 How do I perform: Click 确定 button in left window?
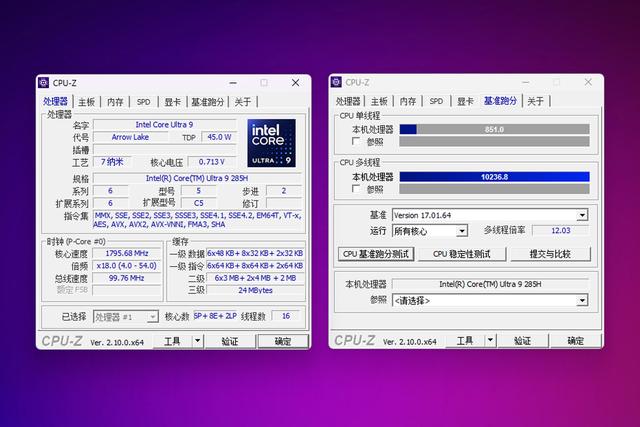[283, 341]
